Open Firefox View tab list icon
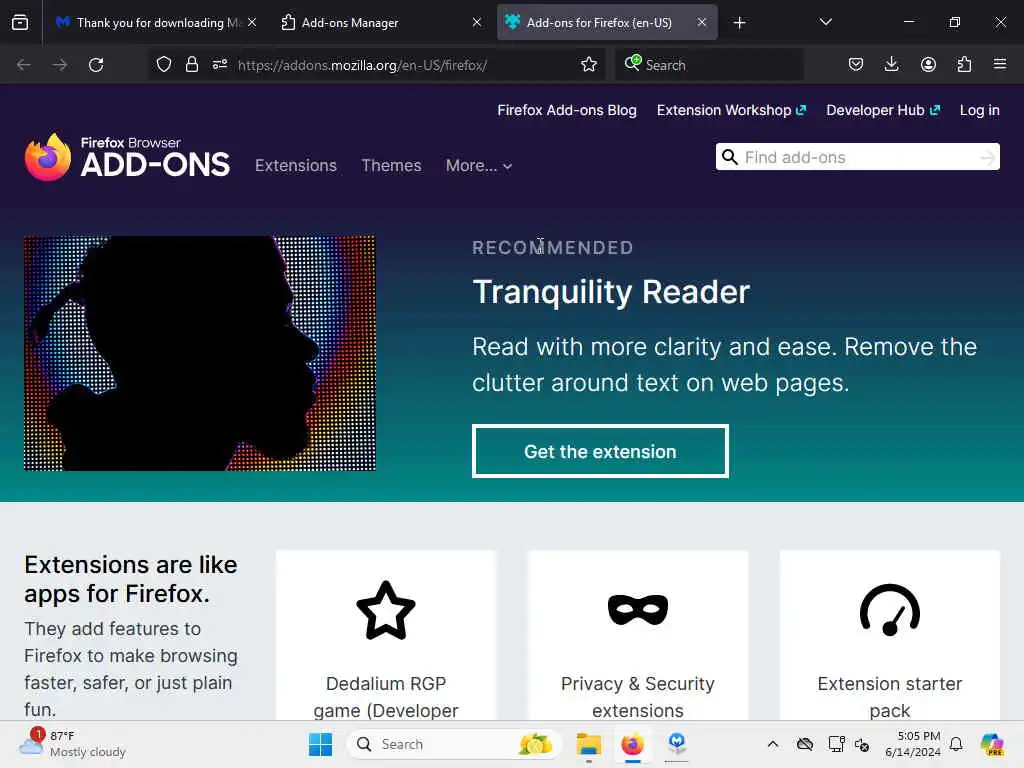1024x768 pixels. (x=20, y=23)
